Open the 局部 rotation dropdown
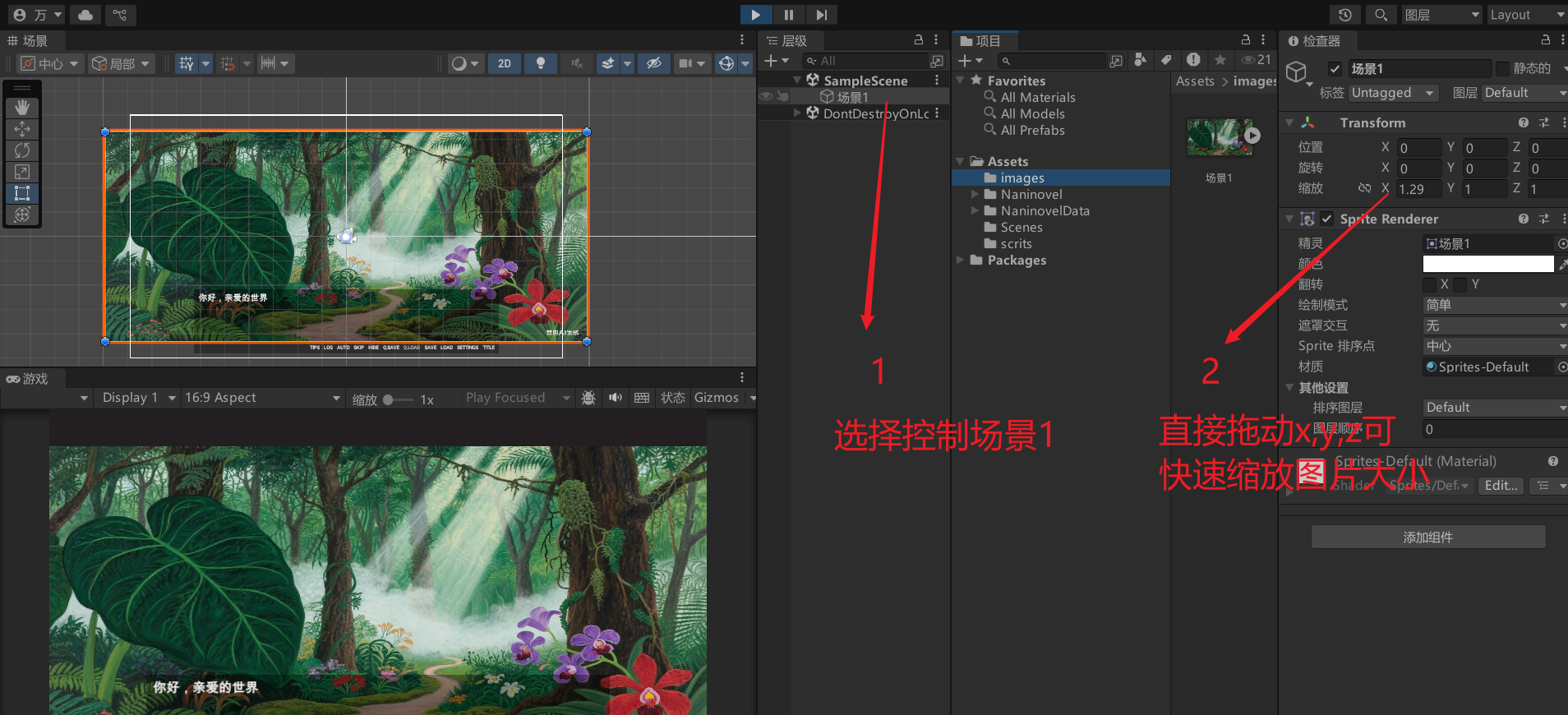This screenshot has height=715, width=1568. [x=121, y=63]
